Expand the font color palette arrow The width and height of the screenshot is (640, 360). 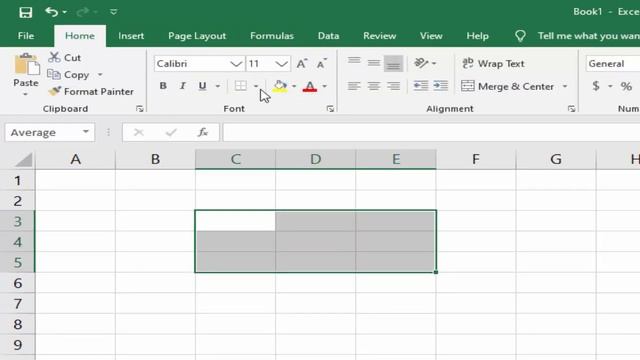(324, 86)
